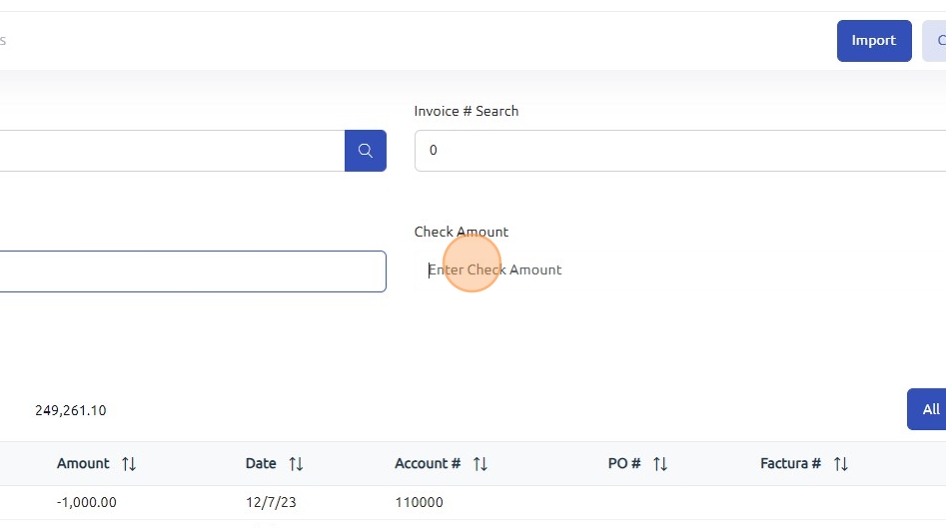Click into the Check Amount input
946x528 pixels.
pyautogui.click(x=680, y=270)
